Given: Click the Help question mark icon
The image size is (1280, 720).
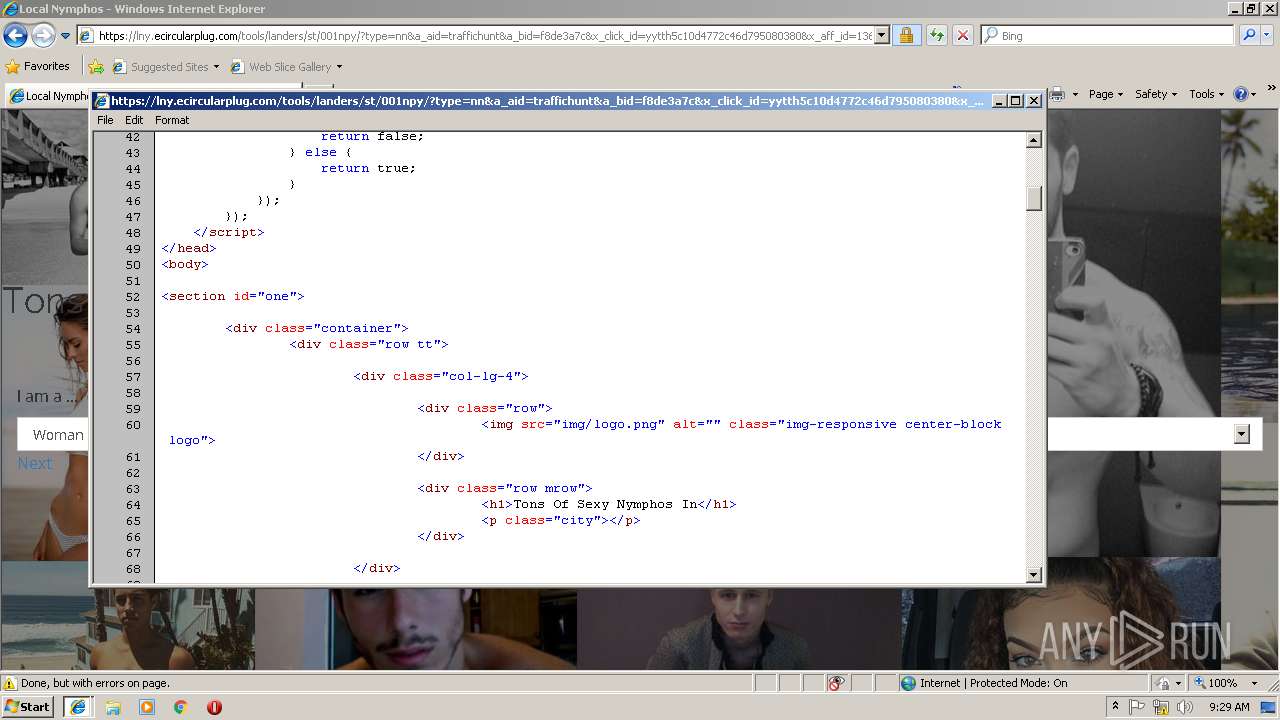Looking at the screenshot, I should [x=1241, y=94].
